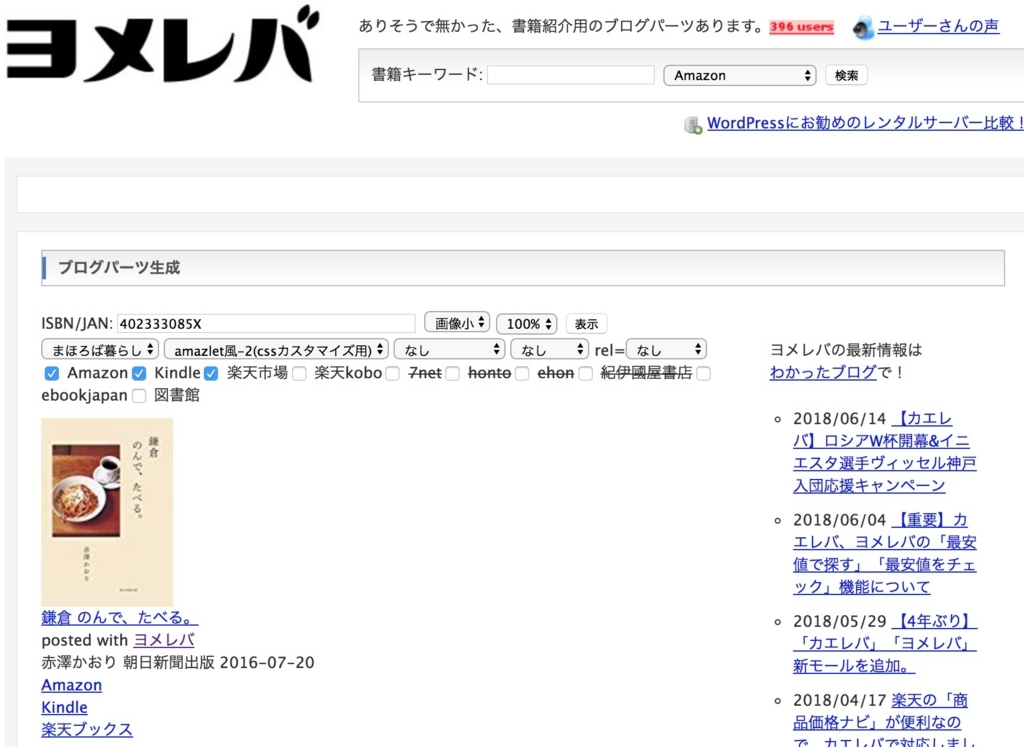Enable the checkbox left of ehon label
1024x747 pixels.
coord(522,374)
